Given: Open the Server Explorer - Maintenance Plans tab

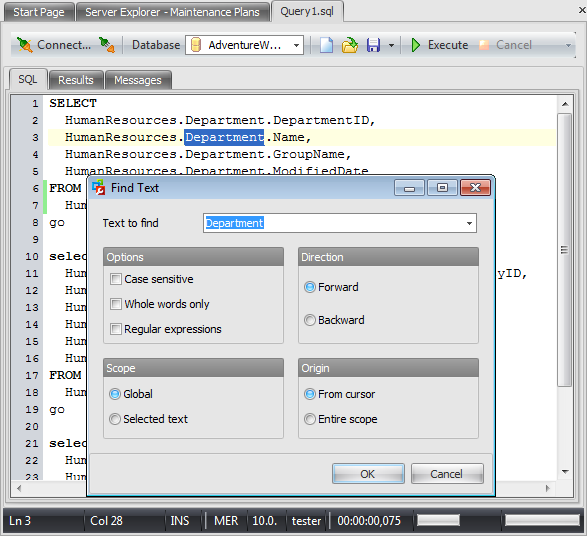Looking at the screenshot, I should pyautogui.click(x=172, y=12).
